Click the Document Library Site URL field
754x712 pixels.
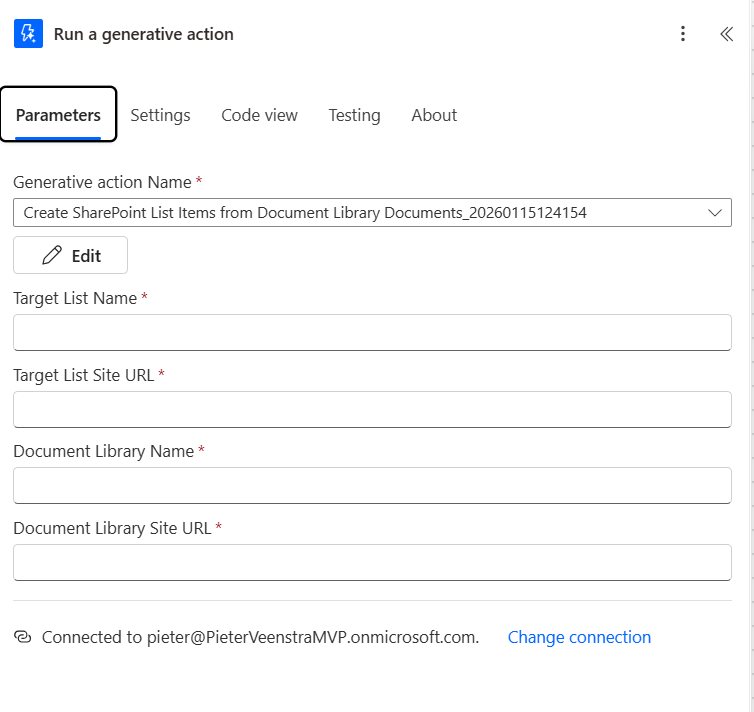(x=372, y=562)
